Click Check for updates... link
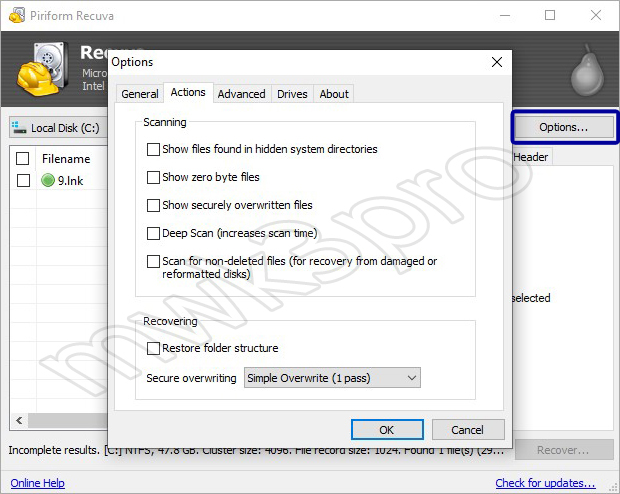The image size is (620, 494). pos(545,483)
